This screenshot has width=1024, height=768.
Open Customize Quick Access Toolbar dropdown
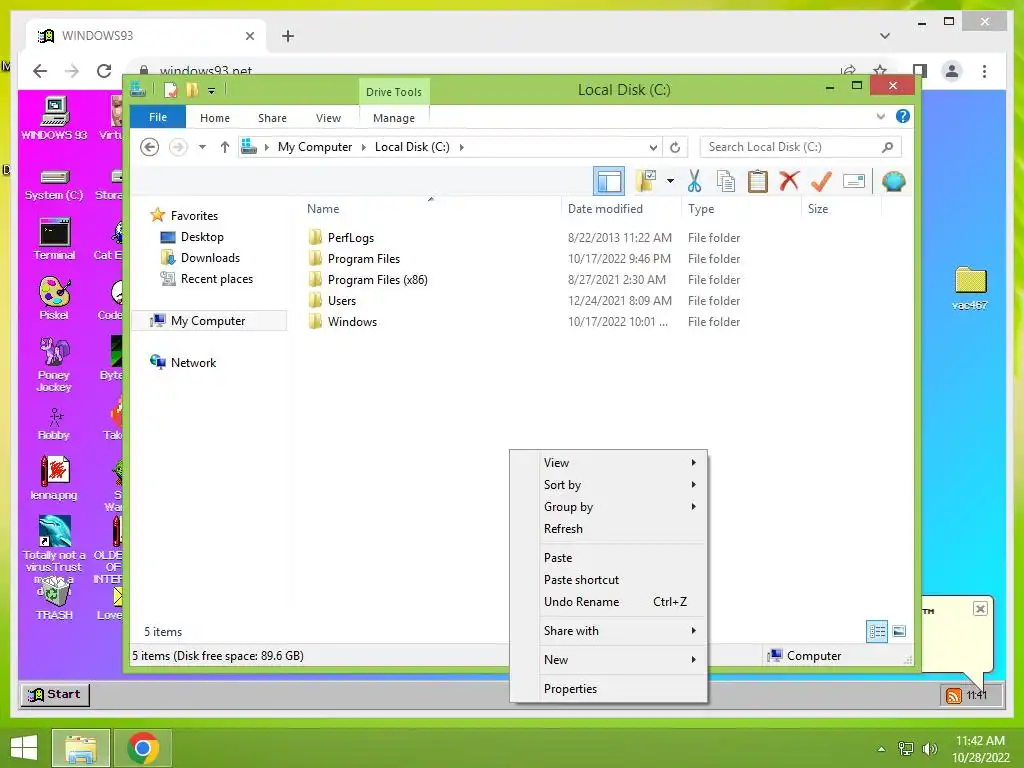tap(212, 91)
